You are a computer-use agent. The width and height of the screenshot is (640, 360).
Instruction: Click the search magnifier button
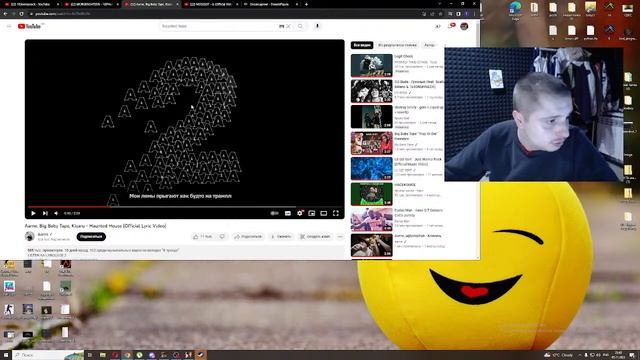[300, 26]
